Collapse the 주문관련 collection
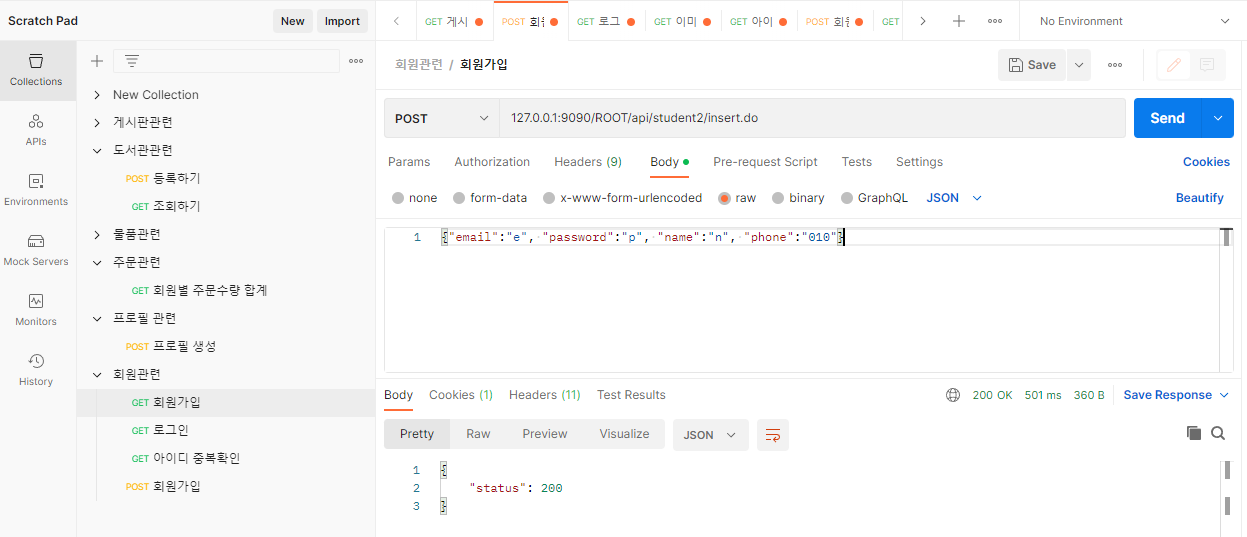Image resolution: width=1247 pixels, height=537 pixels. (x=97, y=263)
